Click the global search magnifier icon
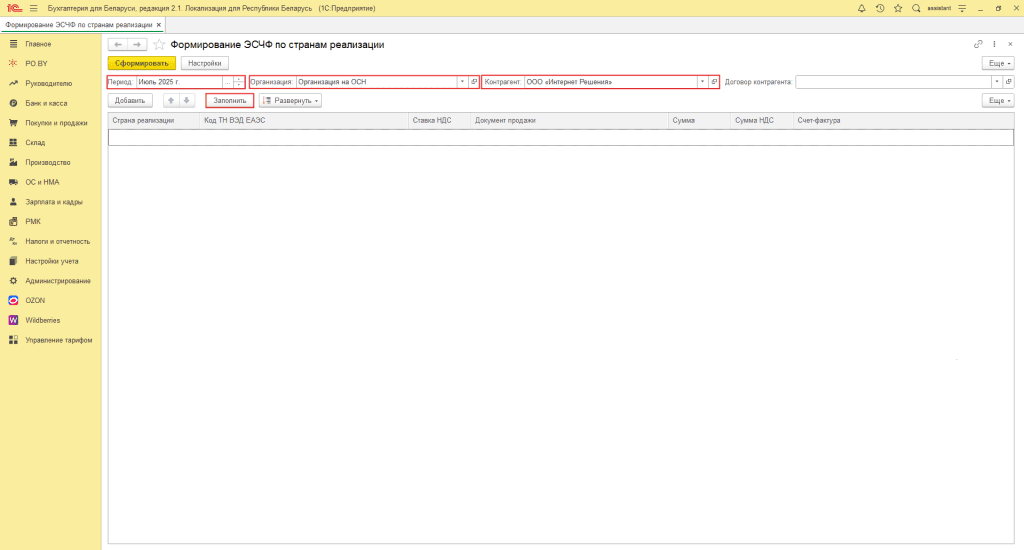The height and width of the screenshot is (550, 1024). click(x=916, y=8)
